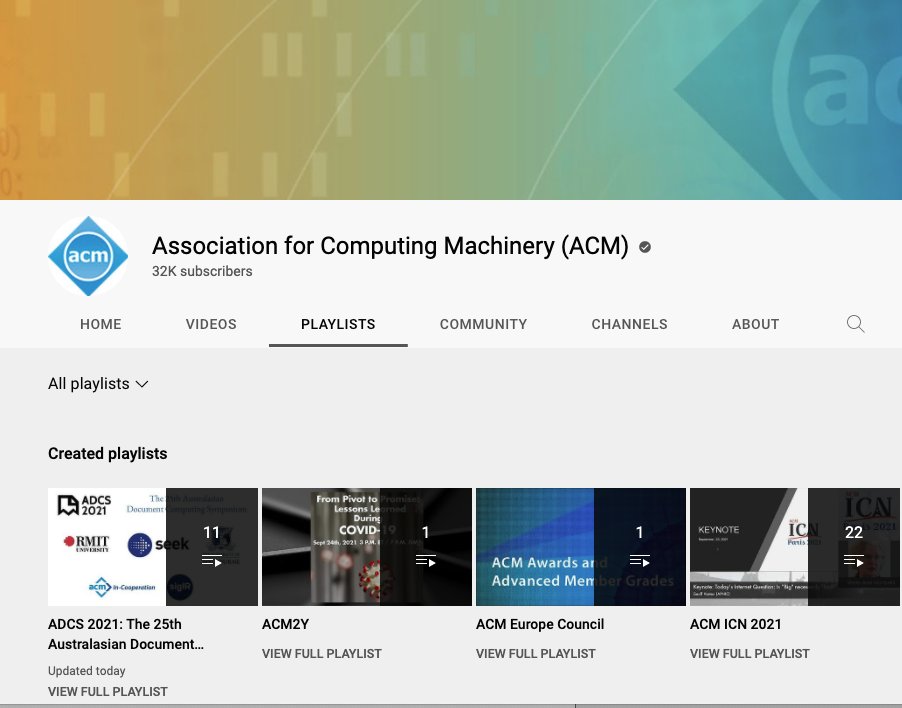The height and width of the screenshot is (708, 902).
Task: Click the ACM channel banner image
Action: (x=451, y=100)
